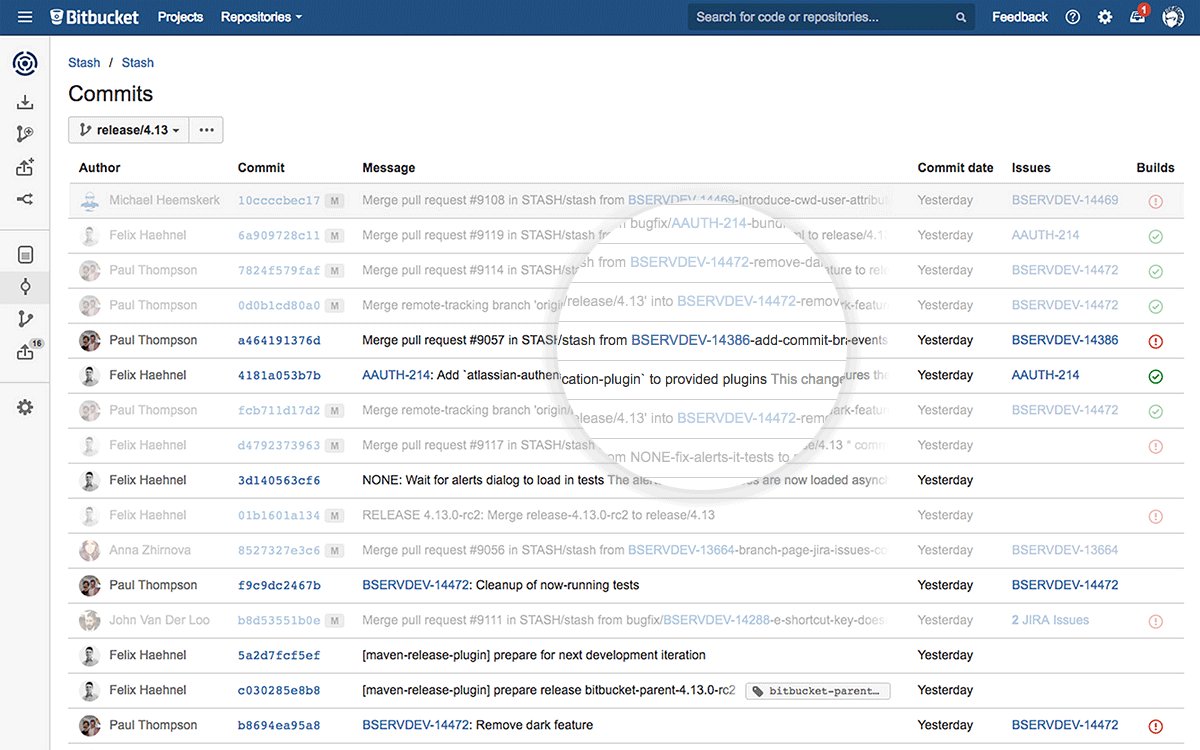This screenshot has width=1200, height=750.
Task: Click the Clone icon in sidebar
Action: (x=25, y=102)
